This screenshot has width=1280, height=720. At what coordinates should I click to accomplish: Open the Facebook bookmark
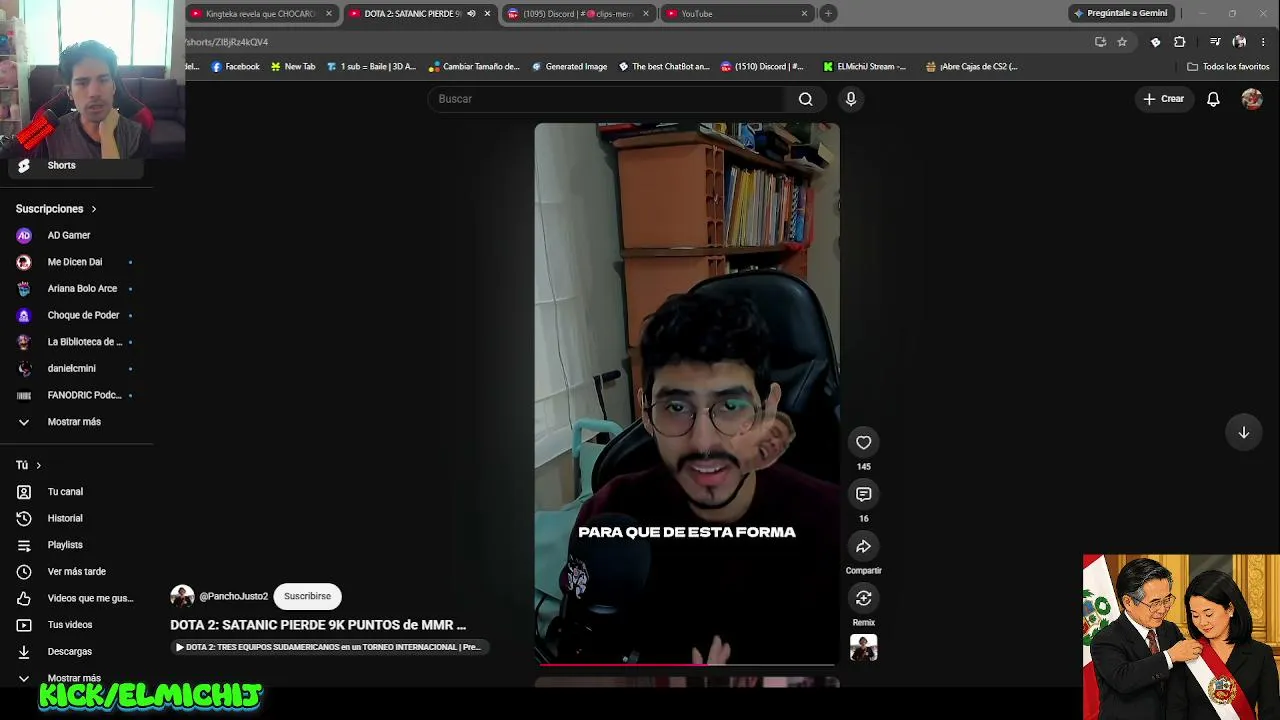[235, 67]
